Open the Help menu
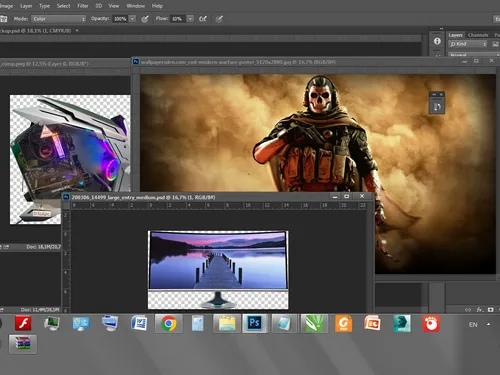 pyautogui.click(x=157, y=6)
